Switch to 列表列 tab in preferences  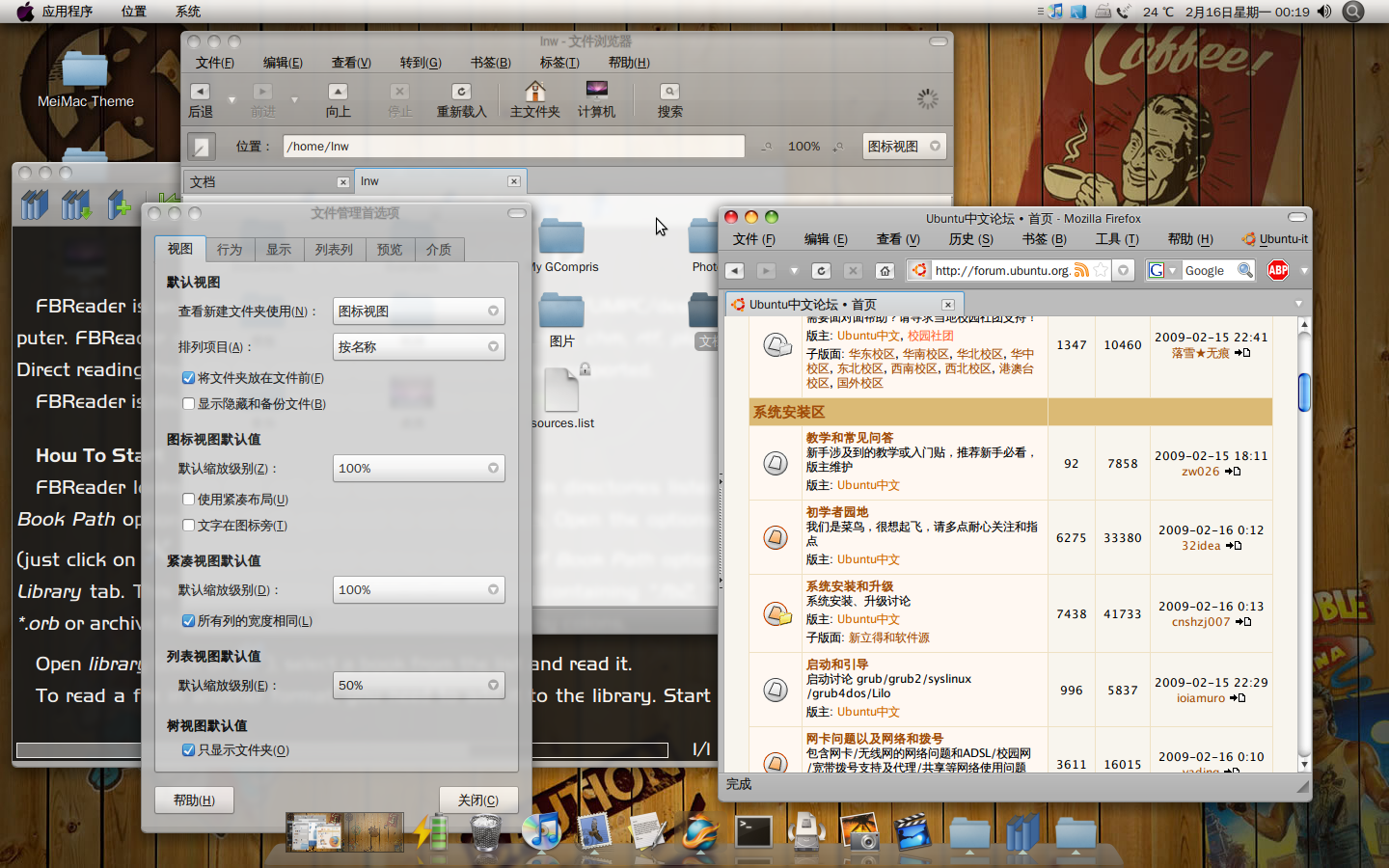(x=334, y=250)
